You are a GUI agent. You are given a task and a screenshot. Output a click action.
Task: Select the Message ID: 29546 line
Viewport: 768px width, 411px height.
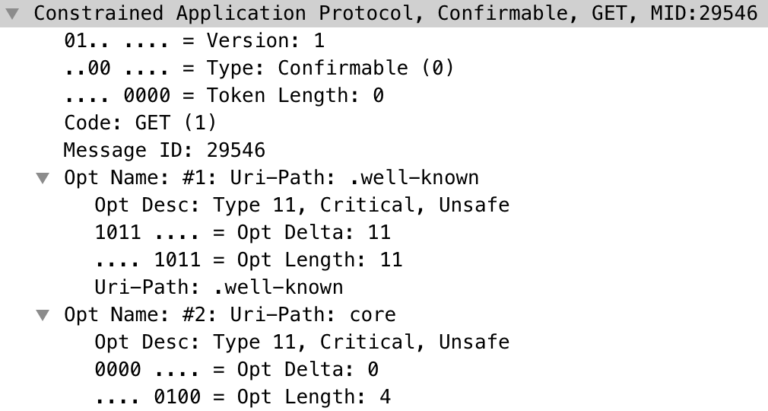click(164, 151)
